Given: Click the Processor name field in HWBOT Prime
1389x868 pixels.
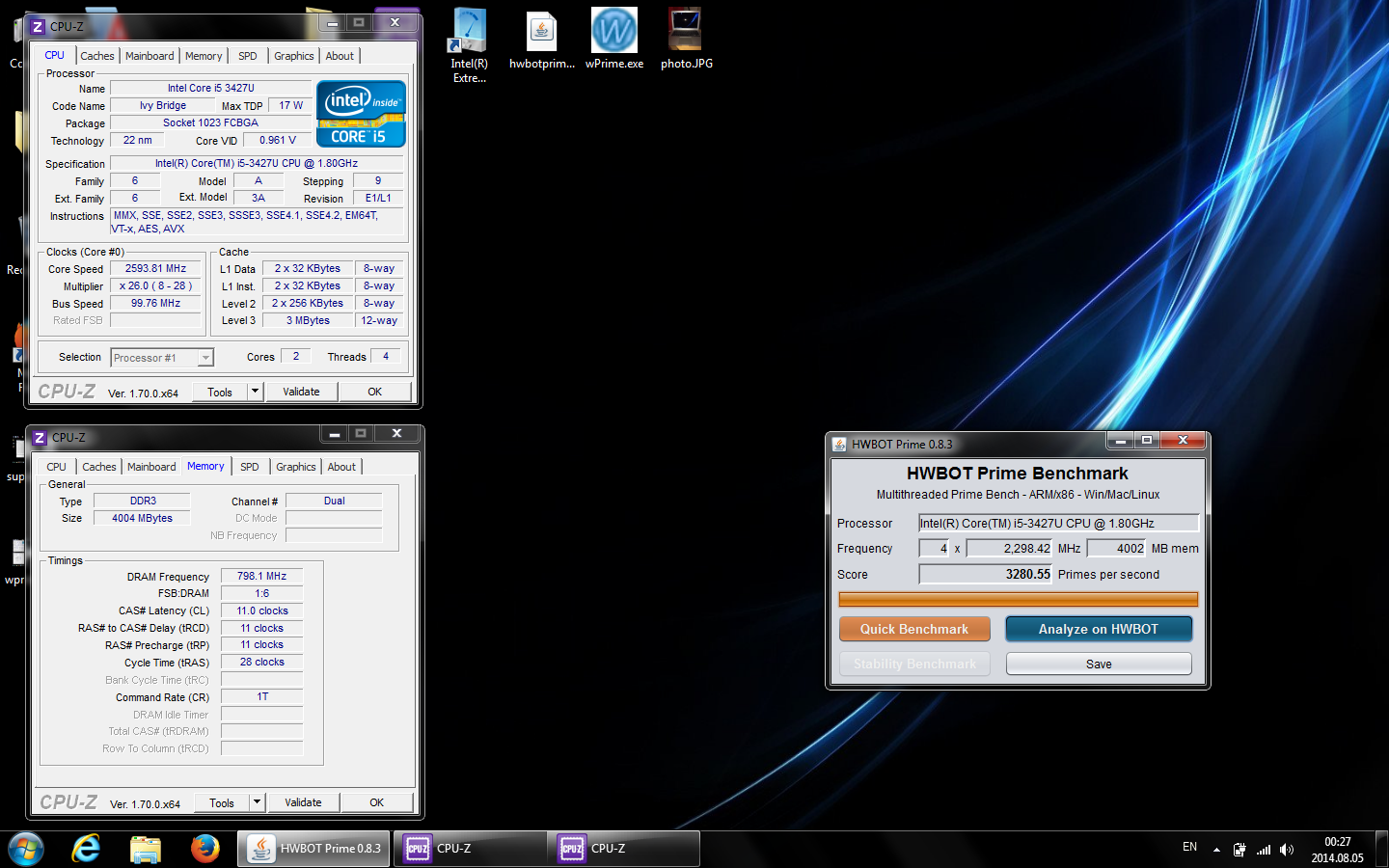Looking at the screenshot, I should 1059,523.
